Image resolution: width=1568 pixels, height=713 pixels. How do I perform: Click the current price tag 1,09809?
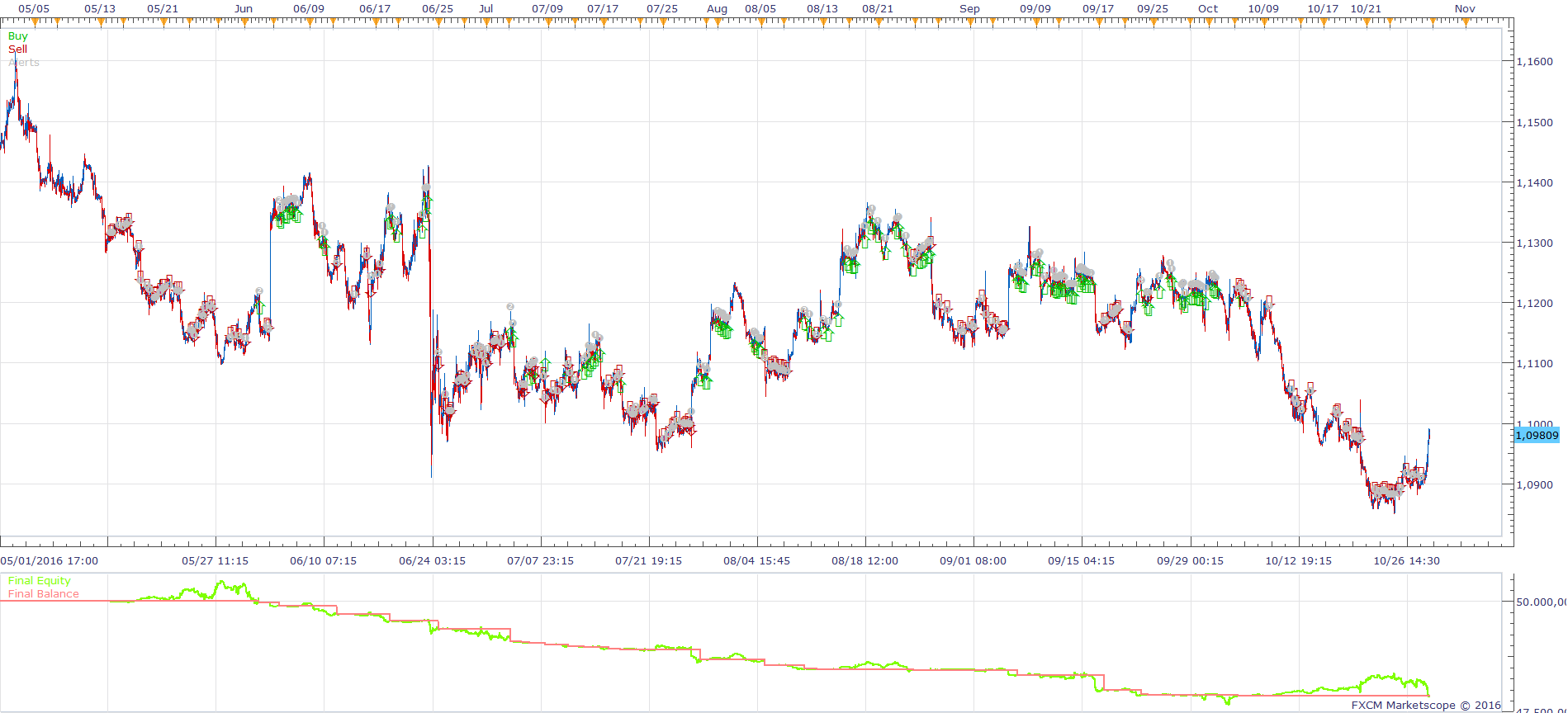pos(1537,435)
